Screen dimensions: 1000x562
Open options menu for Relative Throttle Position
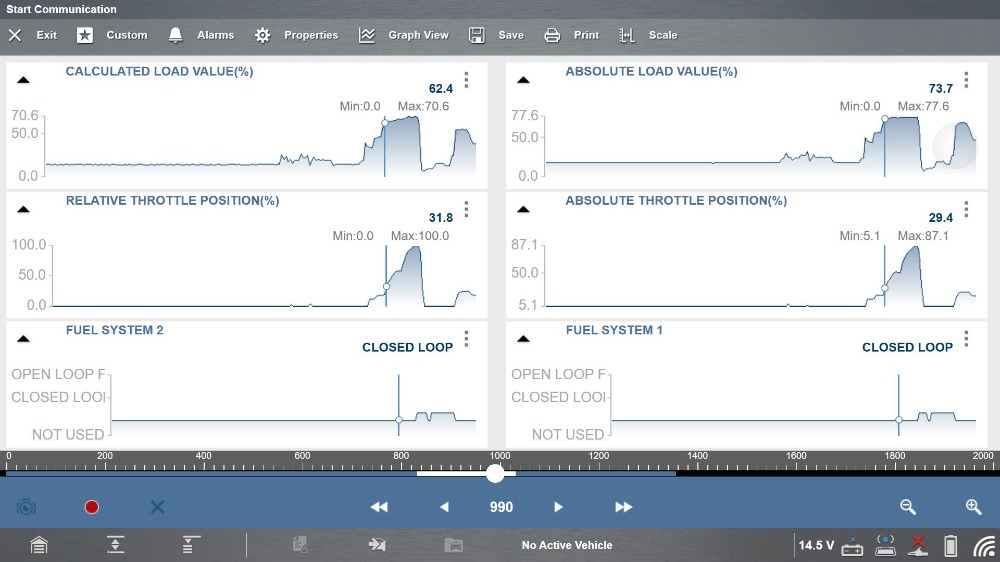pos(466,209)
